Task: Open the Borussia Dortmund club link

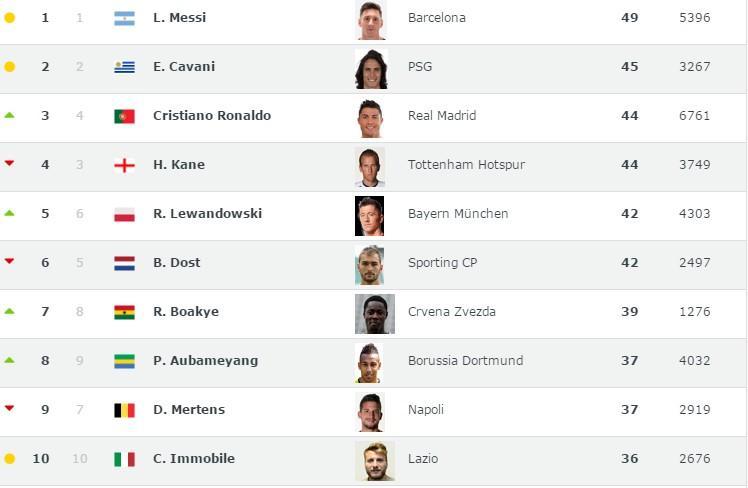Action: [465, 361]
